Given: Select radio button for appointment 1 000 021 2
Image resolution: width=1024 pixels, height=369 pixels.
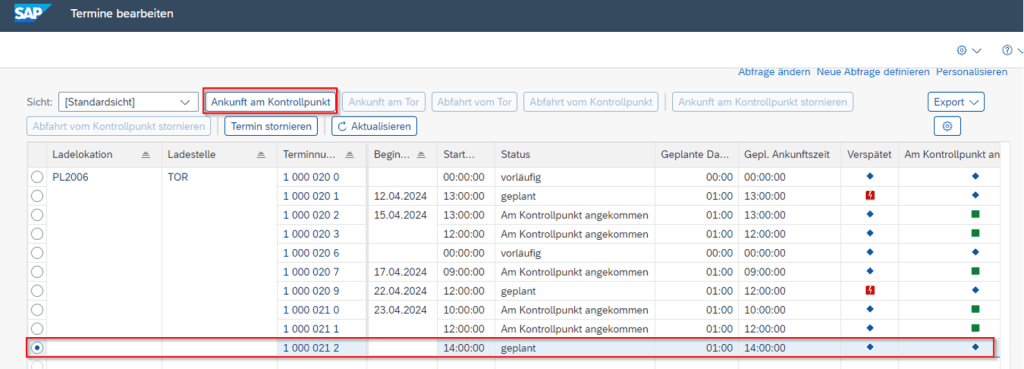Looking at the screenshot, I should 37,348.
